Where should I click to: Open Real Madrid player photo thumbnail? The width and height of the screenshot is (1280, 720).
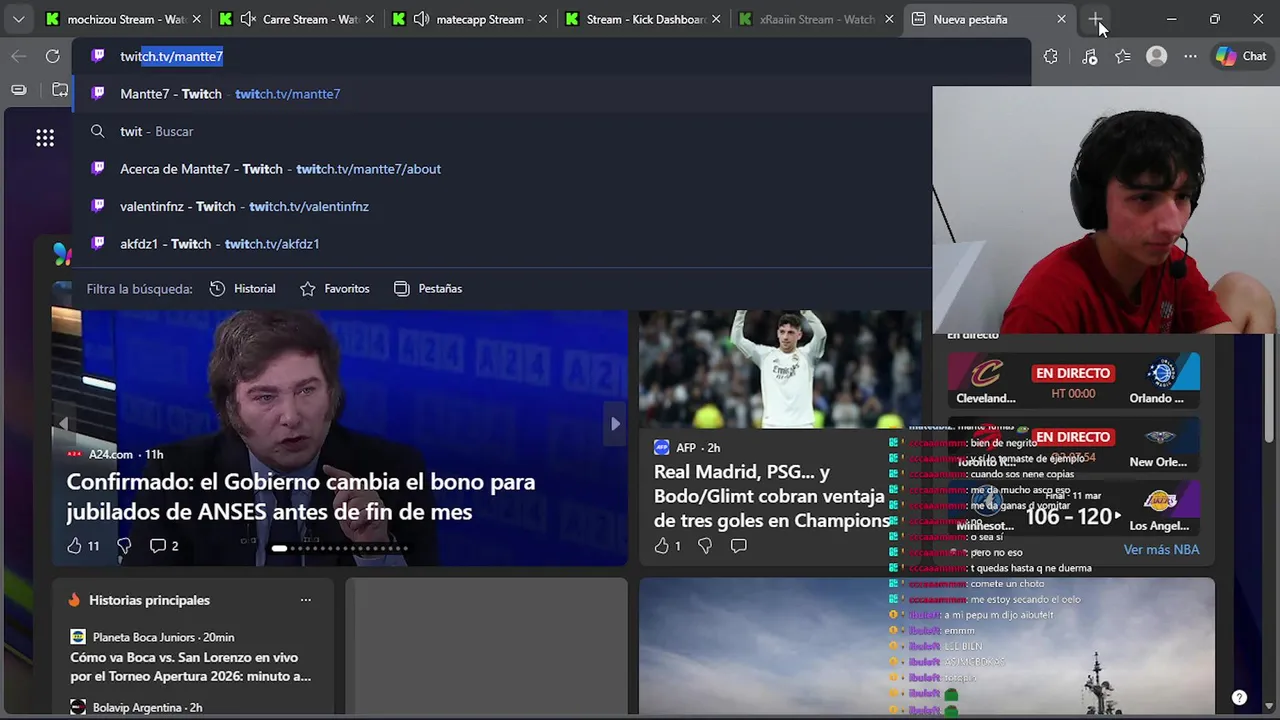[780, 369]
